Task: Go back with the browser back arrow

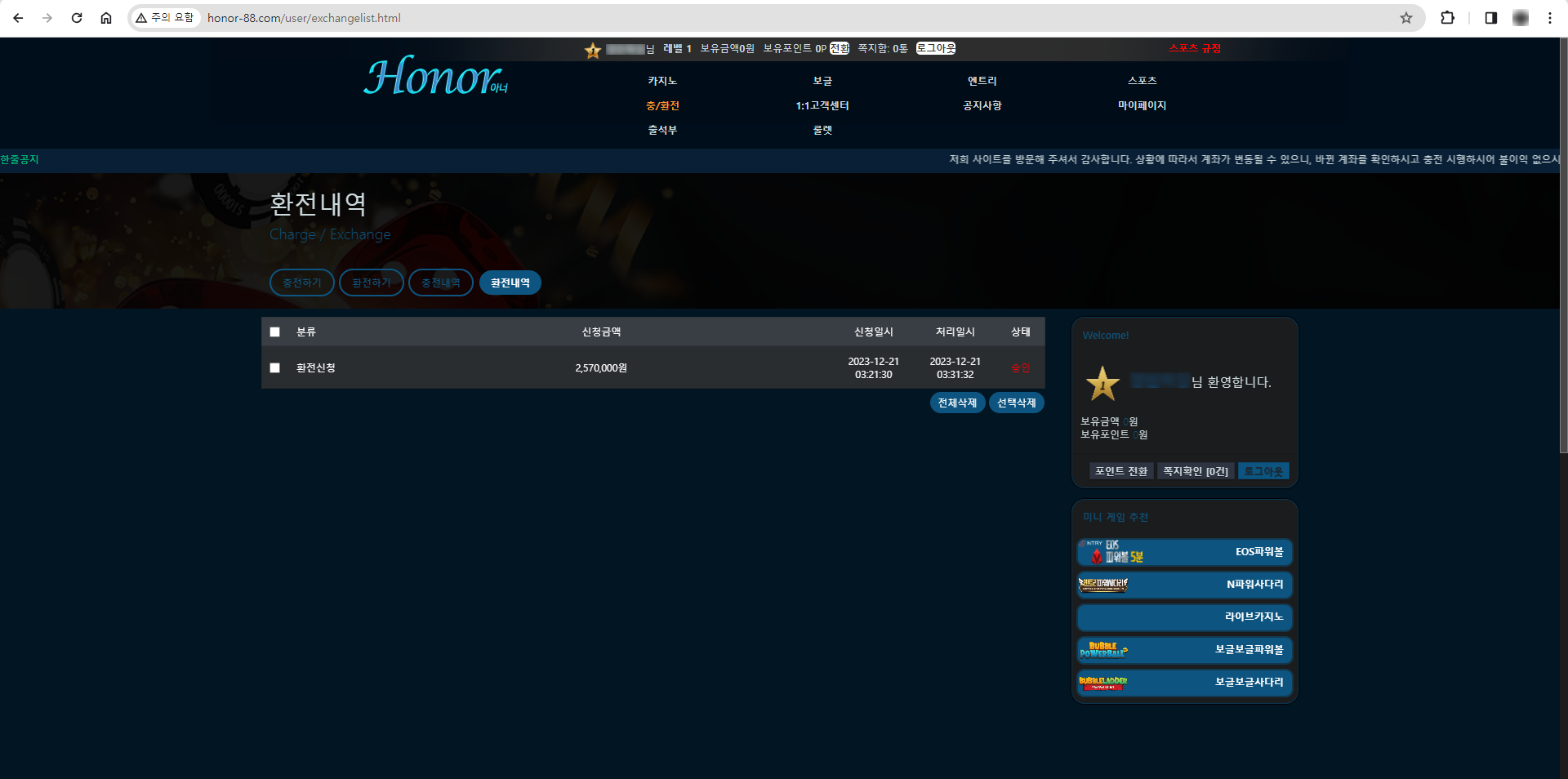Action: 18,18
